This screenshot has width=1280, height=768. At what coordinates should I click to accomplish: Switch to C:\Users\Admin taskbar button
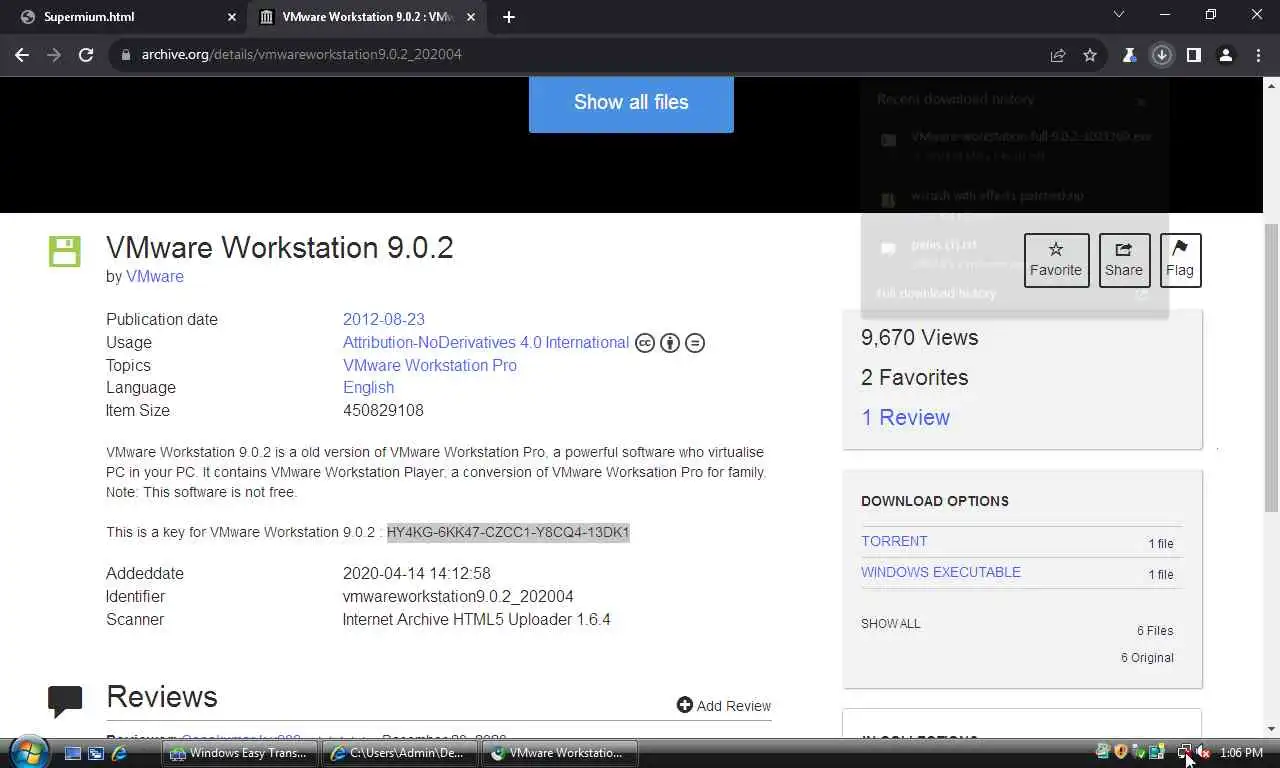399,753
